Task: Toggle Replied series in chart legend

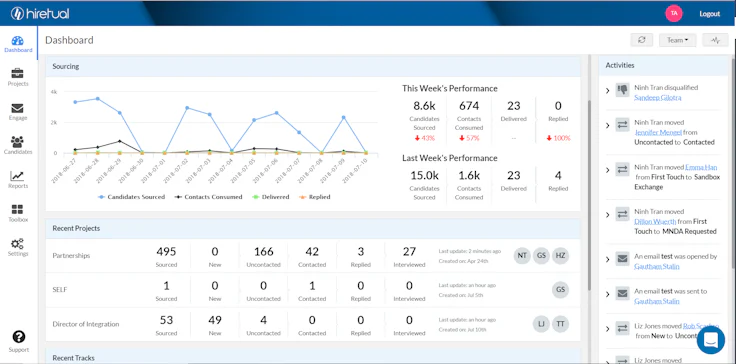Action: pos(314,197)
